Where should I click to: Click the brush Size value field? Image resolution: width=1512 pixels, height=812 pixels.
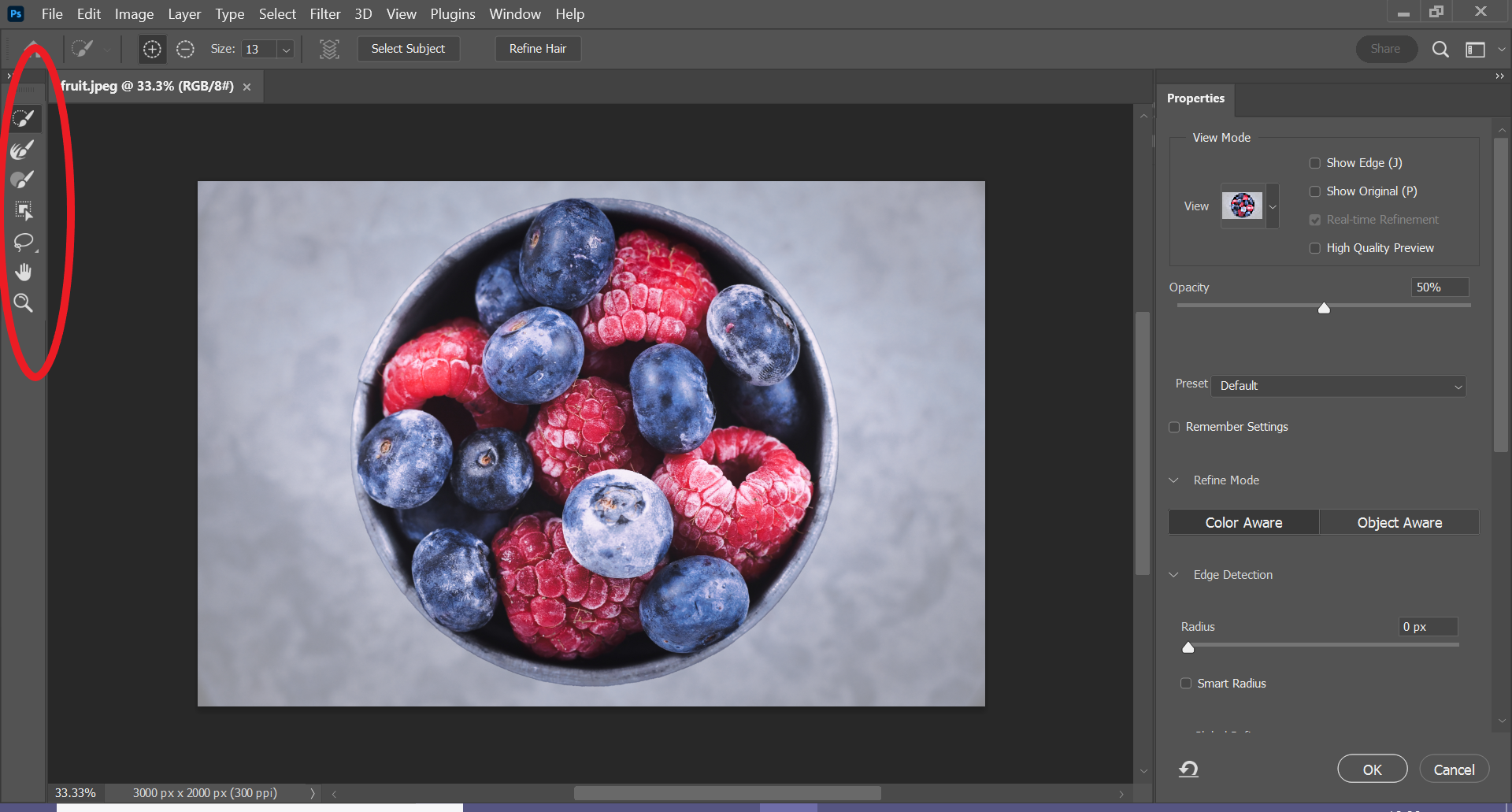point(260,50)
